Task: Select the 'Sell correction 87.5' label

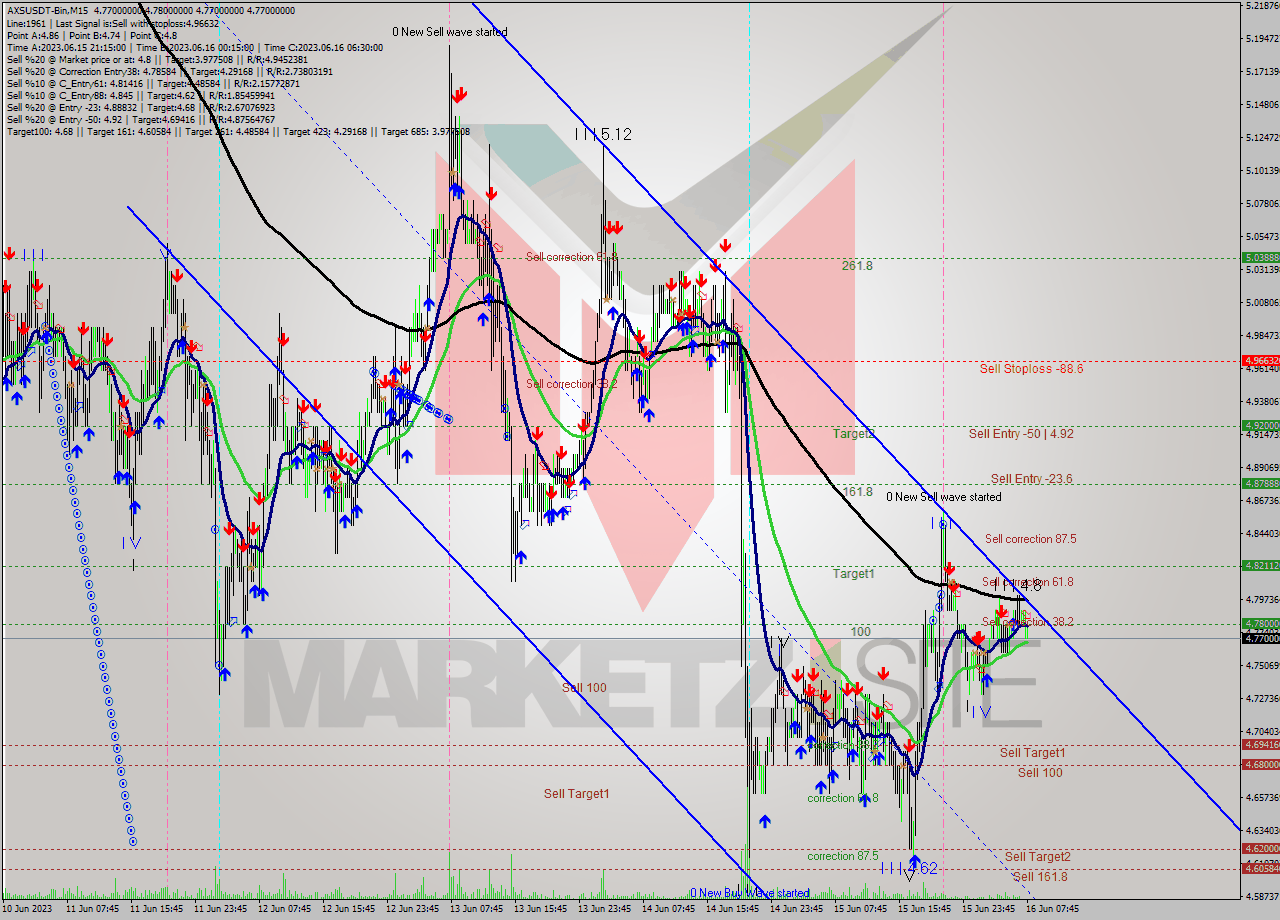Action: (1031, 539)
